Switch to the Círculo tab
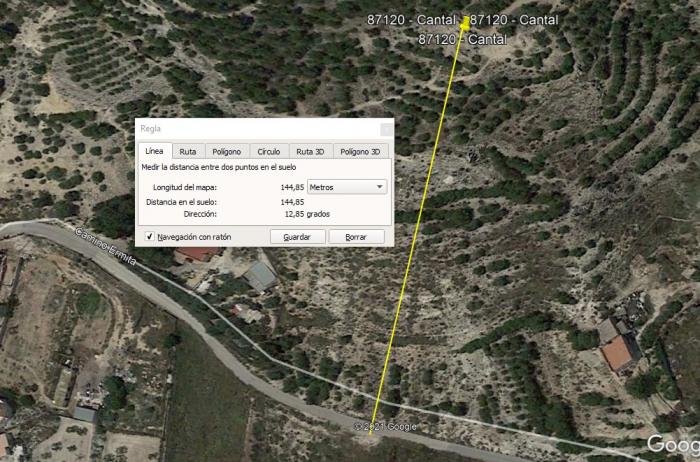The height and width of the screenshot is (462, 700). 269,152
